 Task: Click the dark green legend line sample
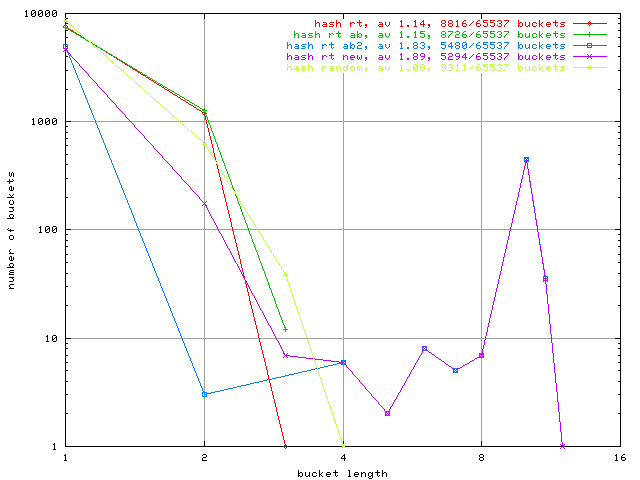589,35
